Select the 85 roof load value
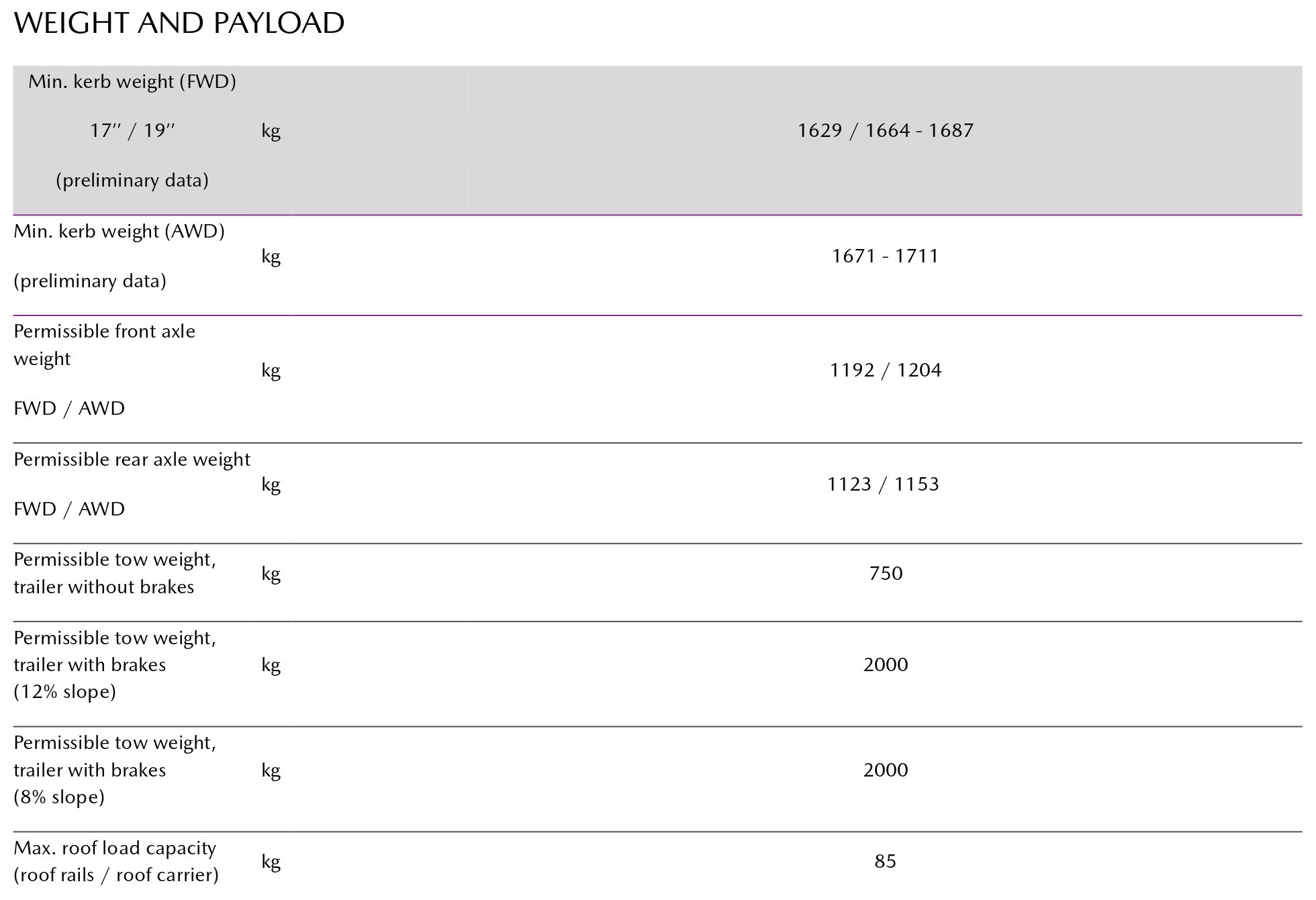 [885, 861]
